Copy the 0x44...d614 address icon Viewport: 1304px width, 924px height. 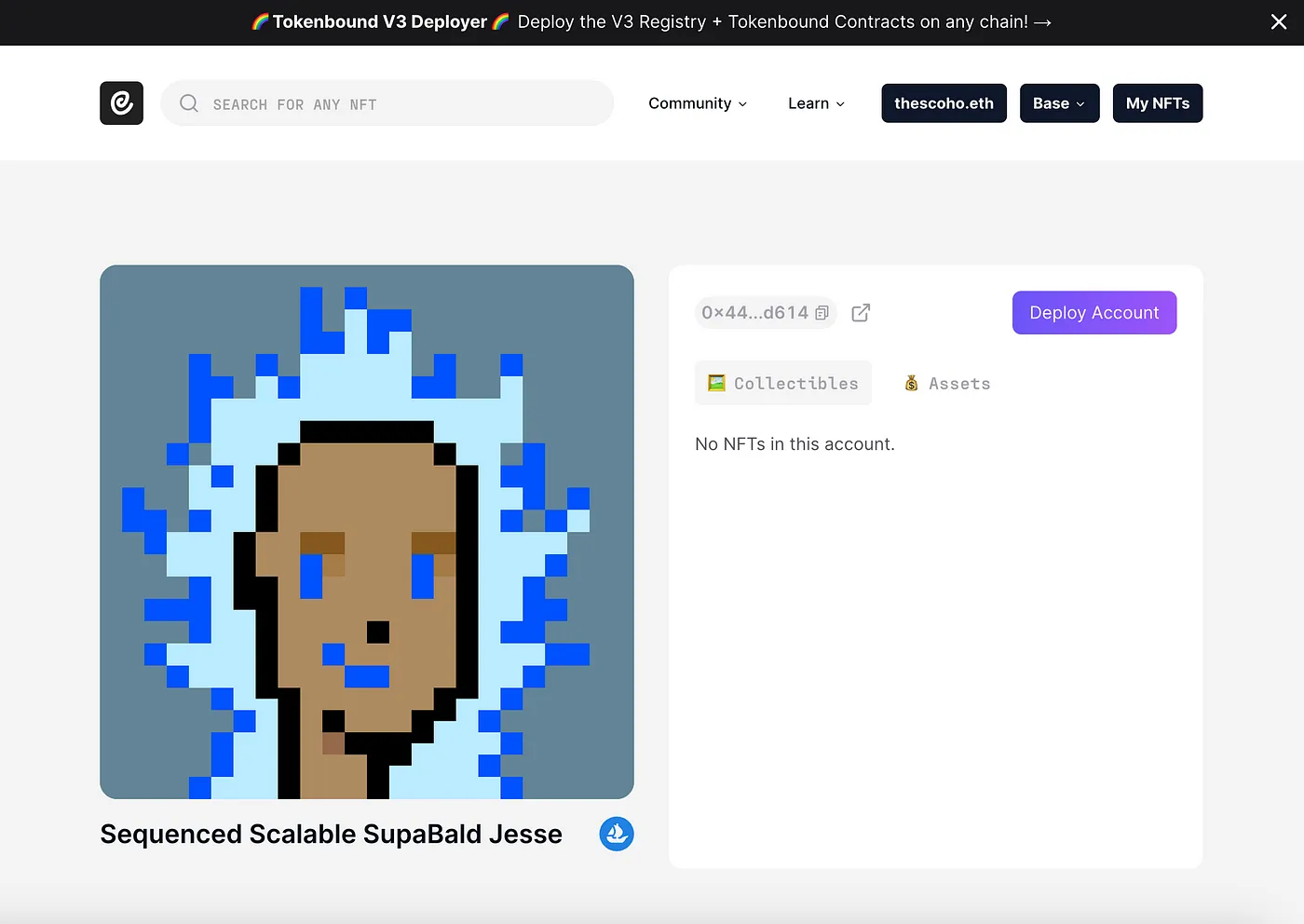tap(822, 313)
